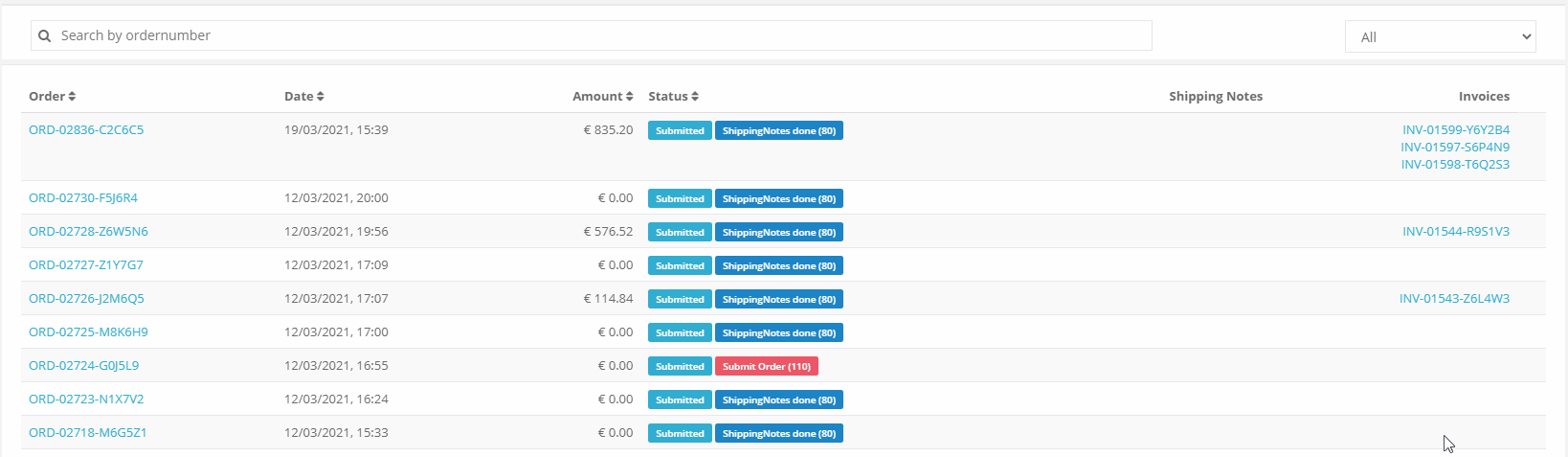Open order ORD-02726-J2M6Q5

pyautogui.click(x=86, y=299)
